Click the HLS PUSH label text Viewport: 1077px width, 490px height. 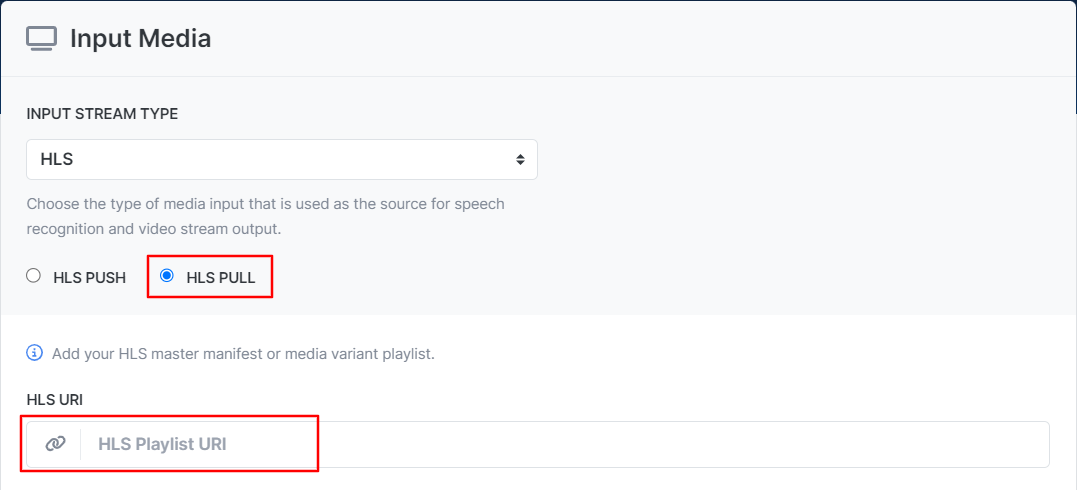(x=89, y=278)
